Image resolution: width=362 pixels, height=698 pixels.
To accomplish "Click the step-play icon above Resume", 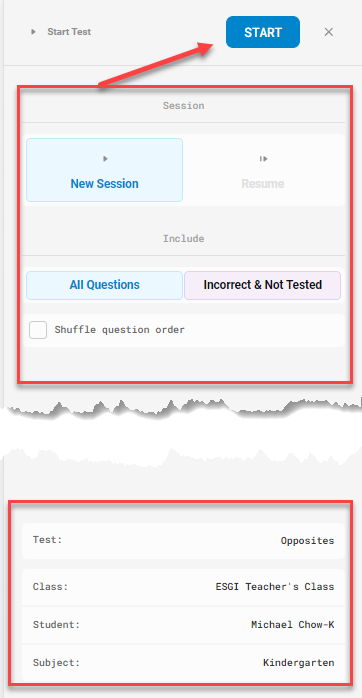I will [x=263, y=158].
